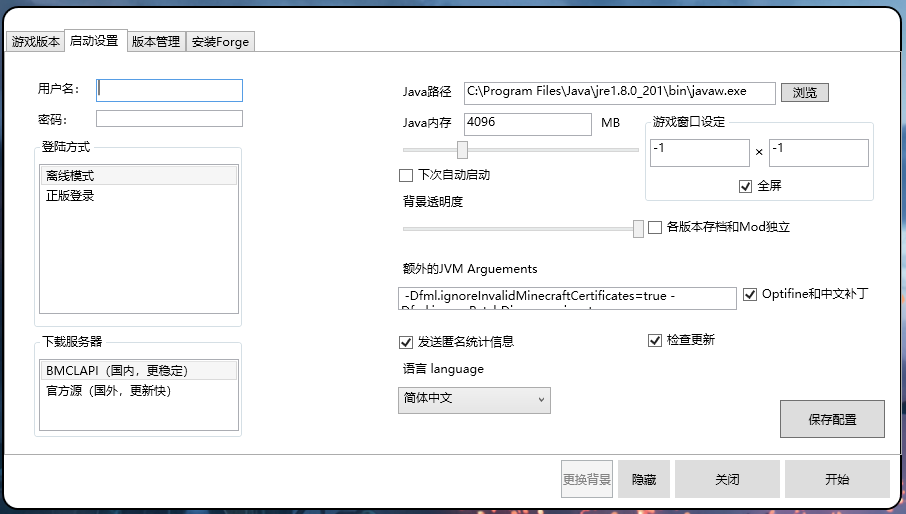906x514 pixels.
Task: Click the Java内存 value field
Action: click(528, 123)
